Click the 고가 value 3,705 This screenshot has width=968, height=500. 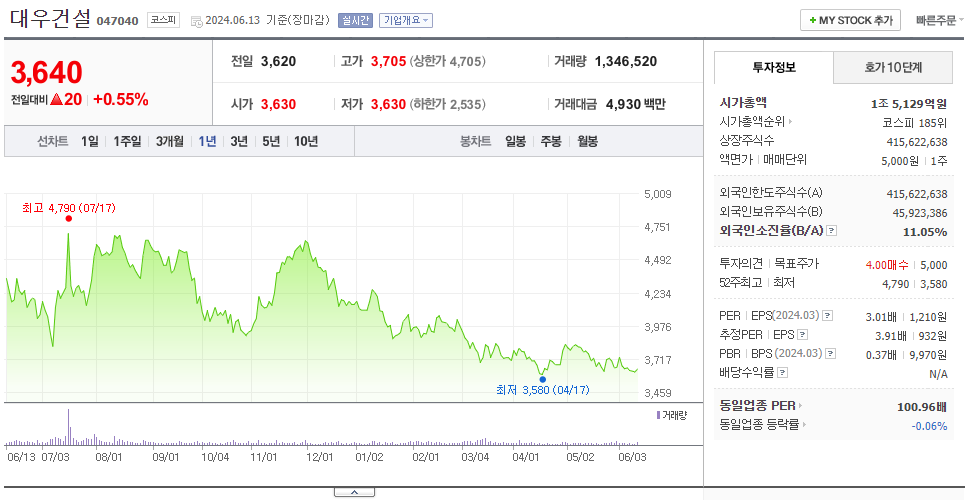(x=388, y=61)
